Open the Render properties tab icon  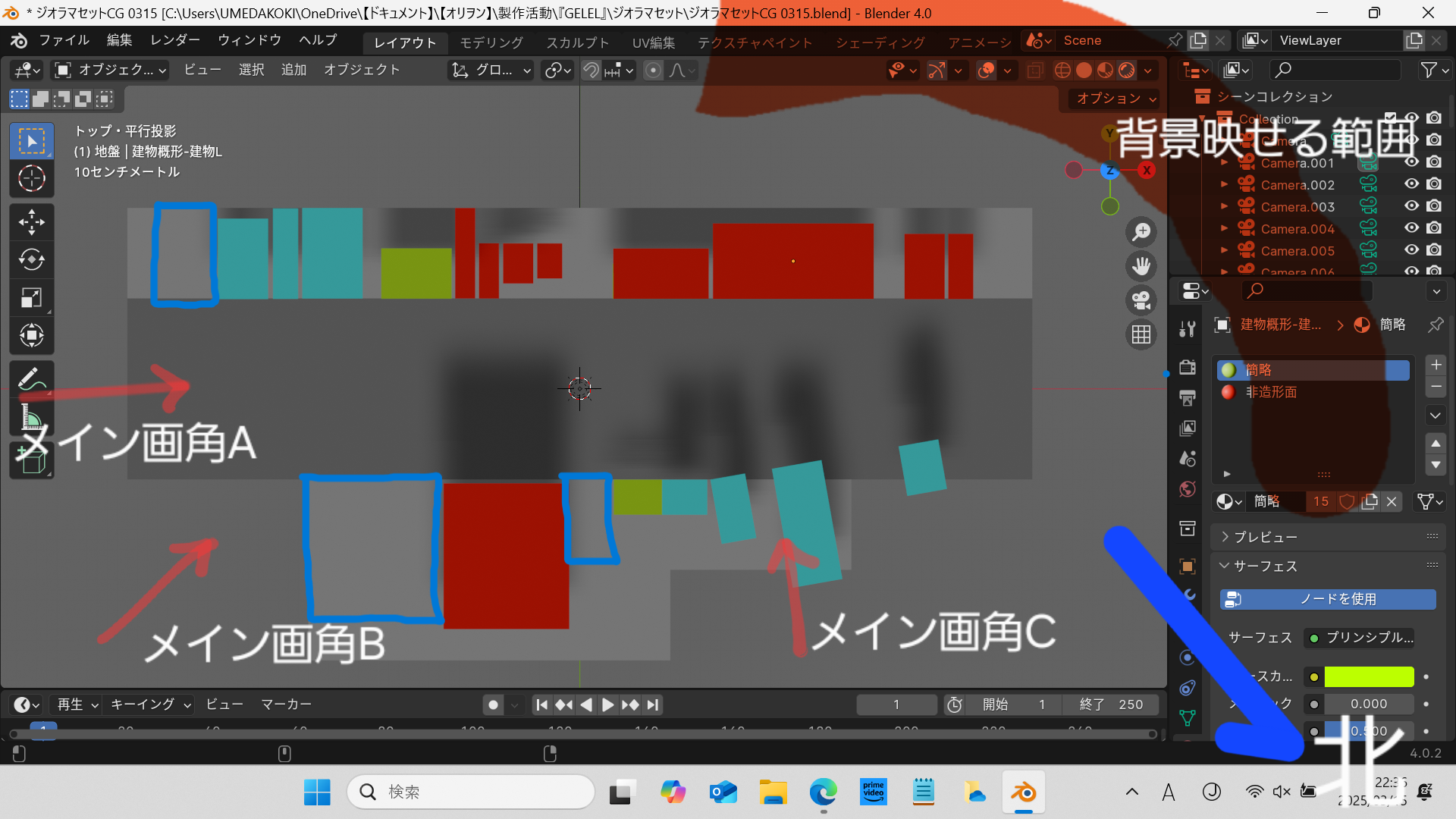coord(1188,367)
